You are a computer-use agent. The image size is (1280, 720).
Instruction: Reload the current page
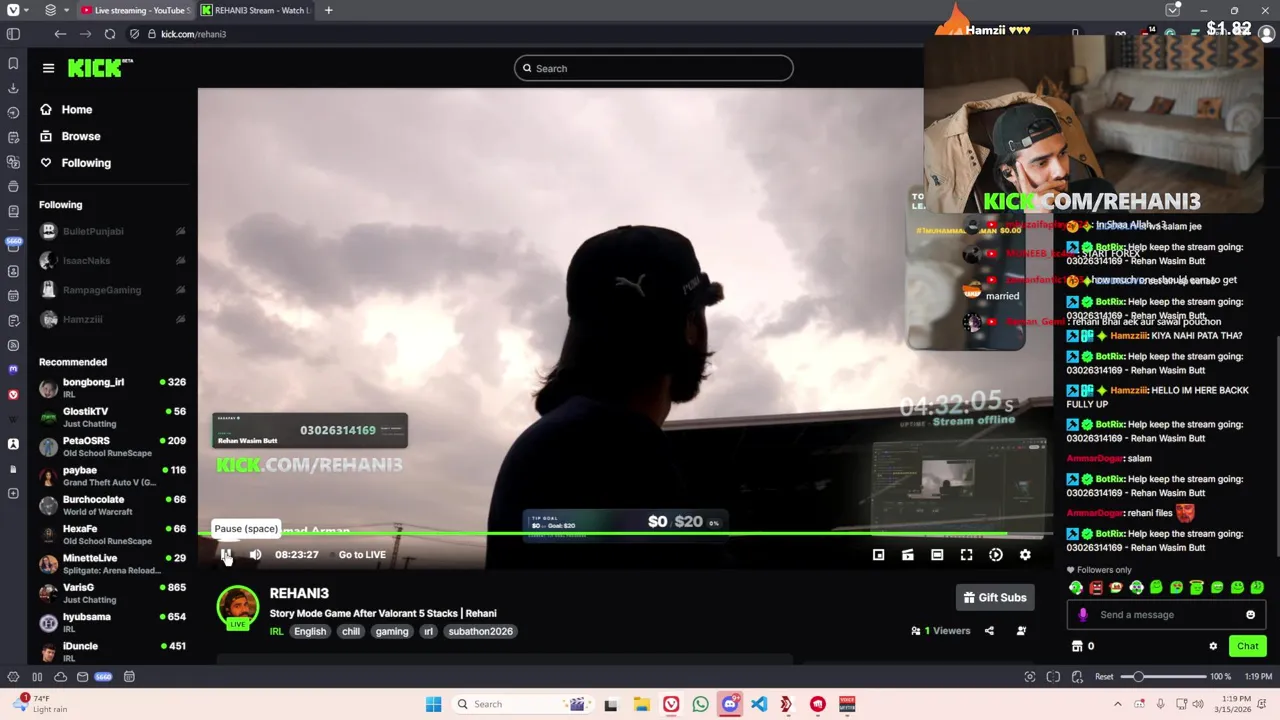[x=110, y=34]
